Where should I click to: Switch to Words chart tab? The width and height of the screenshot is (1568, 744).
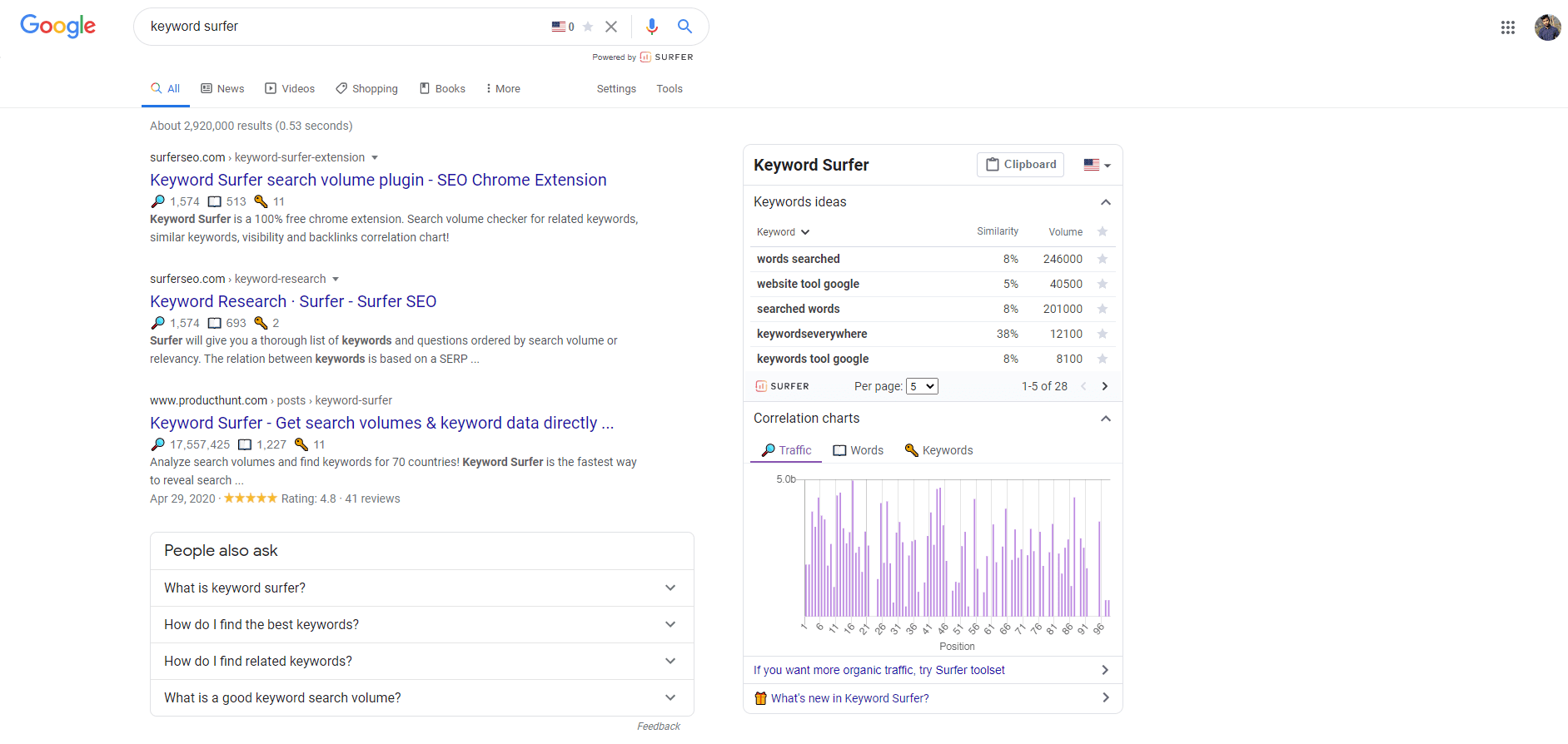[x=859, y=450]
